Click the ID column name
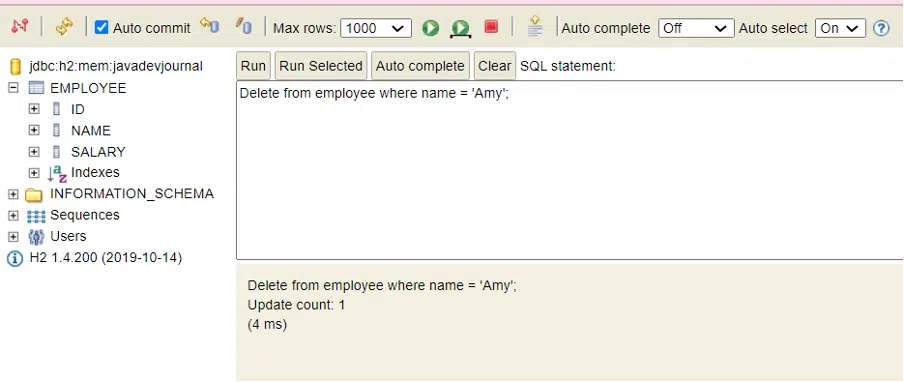Viewport: 904px width, 382px height. point(78,109)
